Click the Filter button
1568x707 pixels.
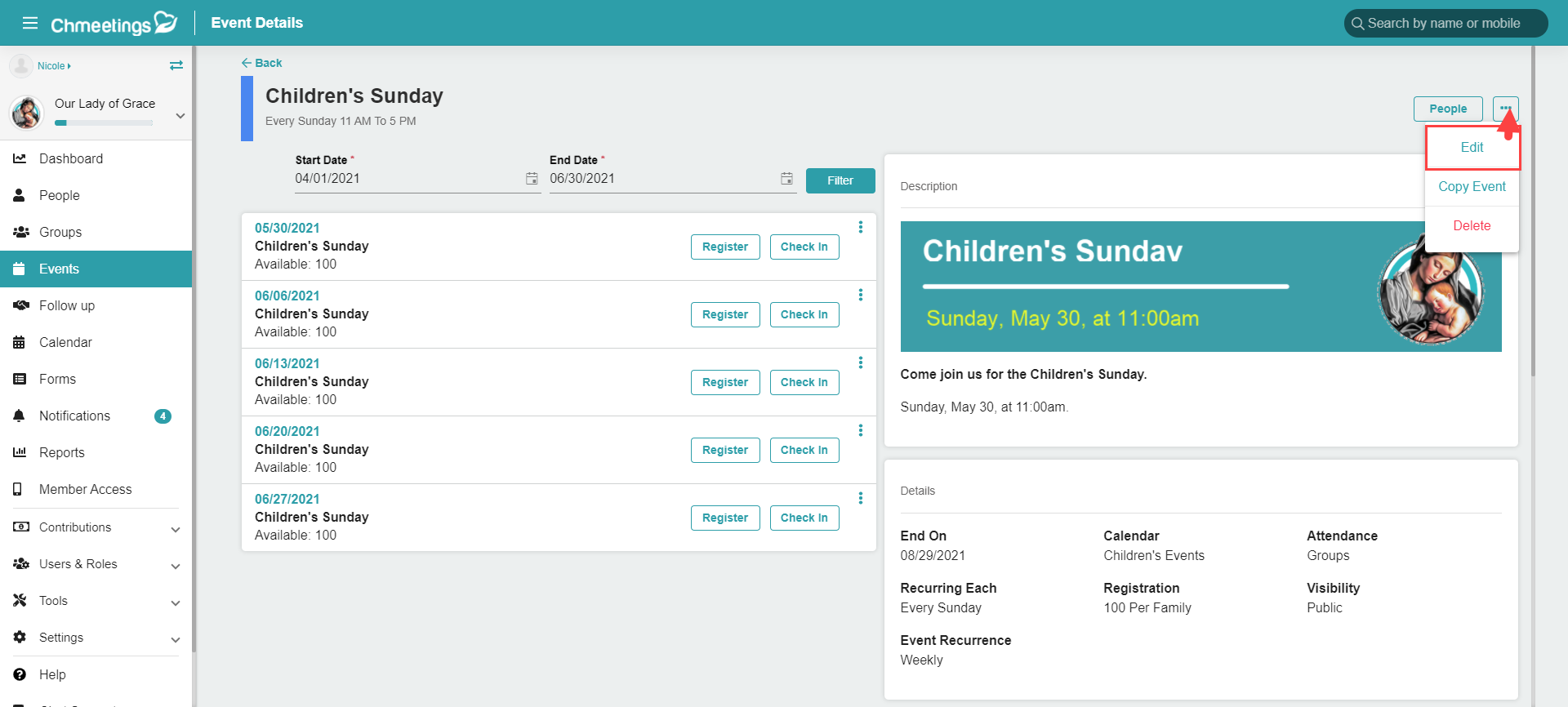point(840,180)
